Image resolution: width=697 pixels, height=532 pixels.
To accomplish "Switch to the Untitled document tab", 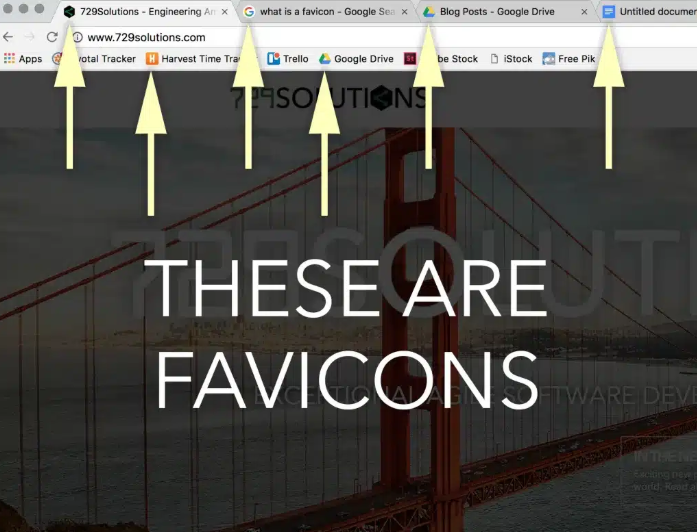I will click(x=649, y=12).
